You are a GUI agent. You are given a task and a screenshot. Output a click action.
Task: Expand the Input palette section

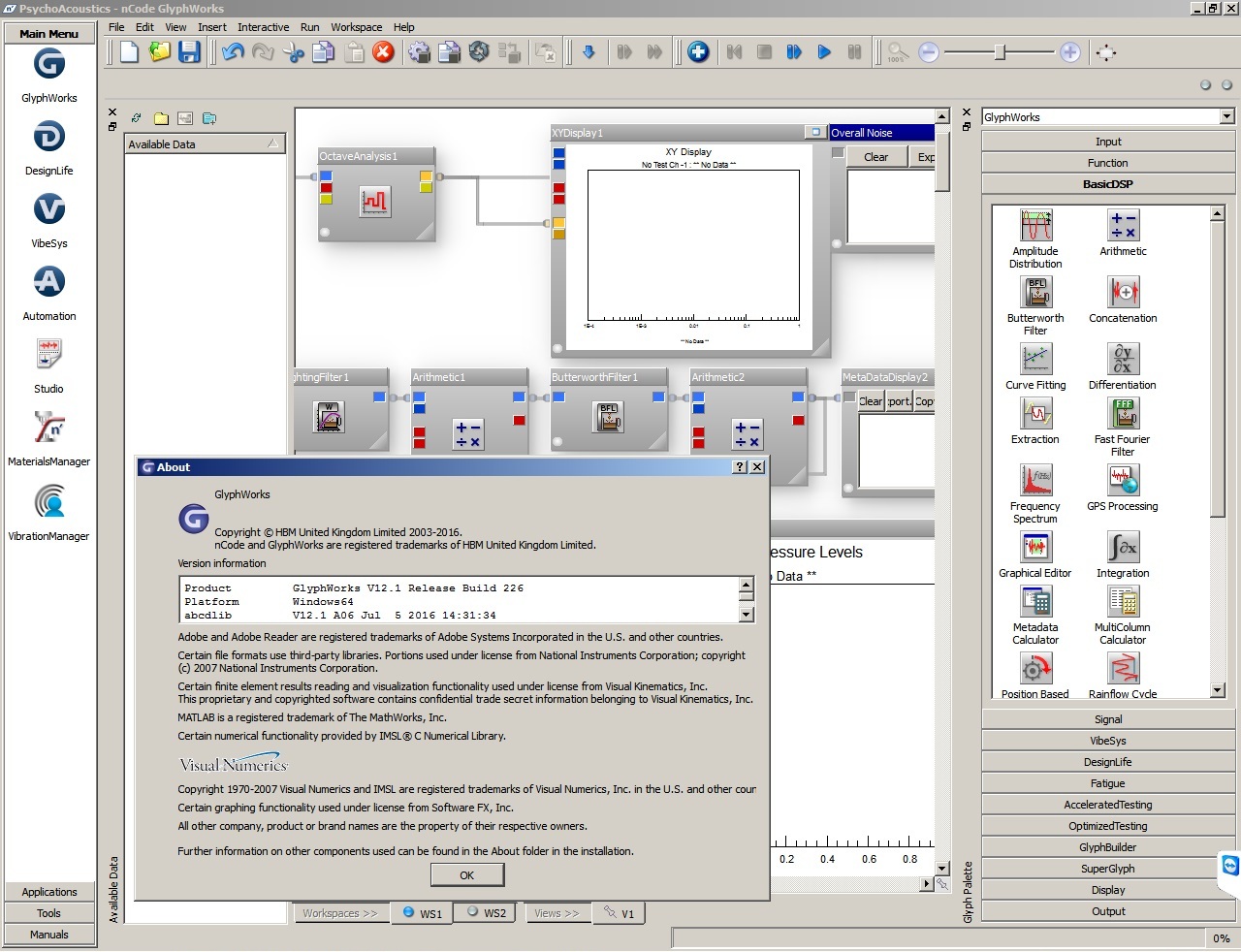pyautogui.click(x=1108, y=142)
